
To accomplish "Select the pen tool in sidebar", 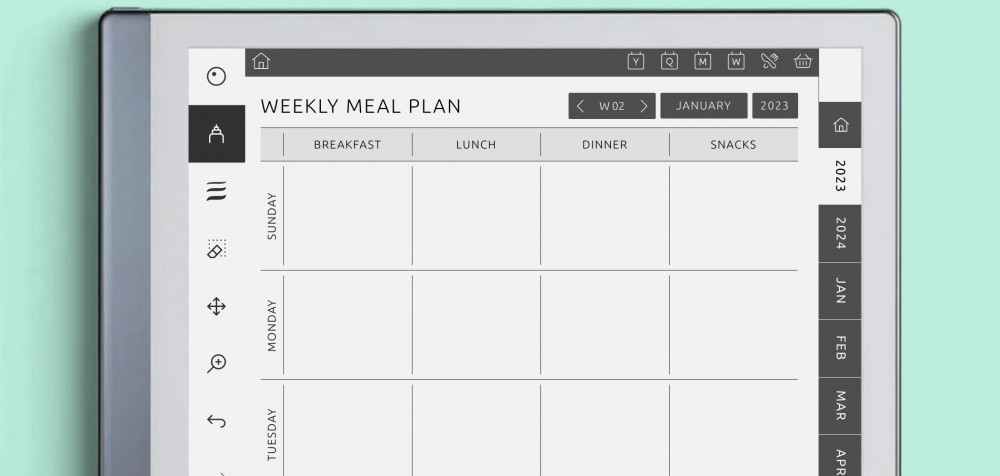I will coord(216,134).
